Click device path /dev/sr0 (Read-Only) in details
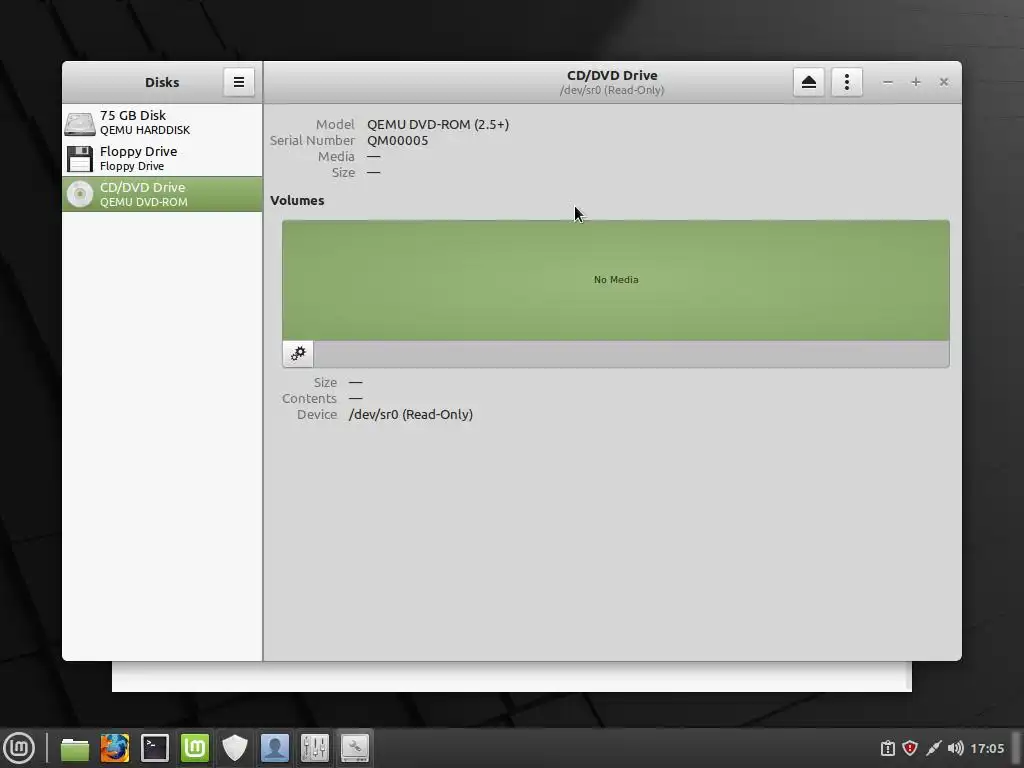1024x768 pixels. 411,414
